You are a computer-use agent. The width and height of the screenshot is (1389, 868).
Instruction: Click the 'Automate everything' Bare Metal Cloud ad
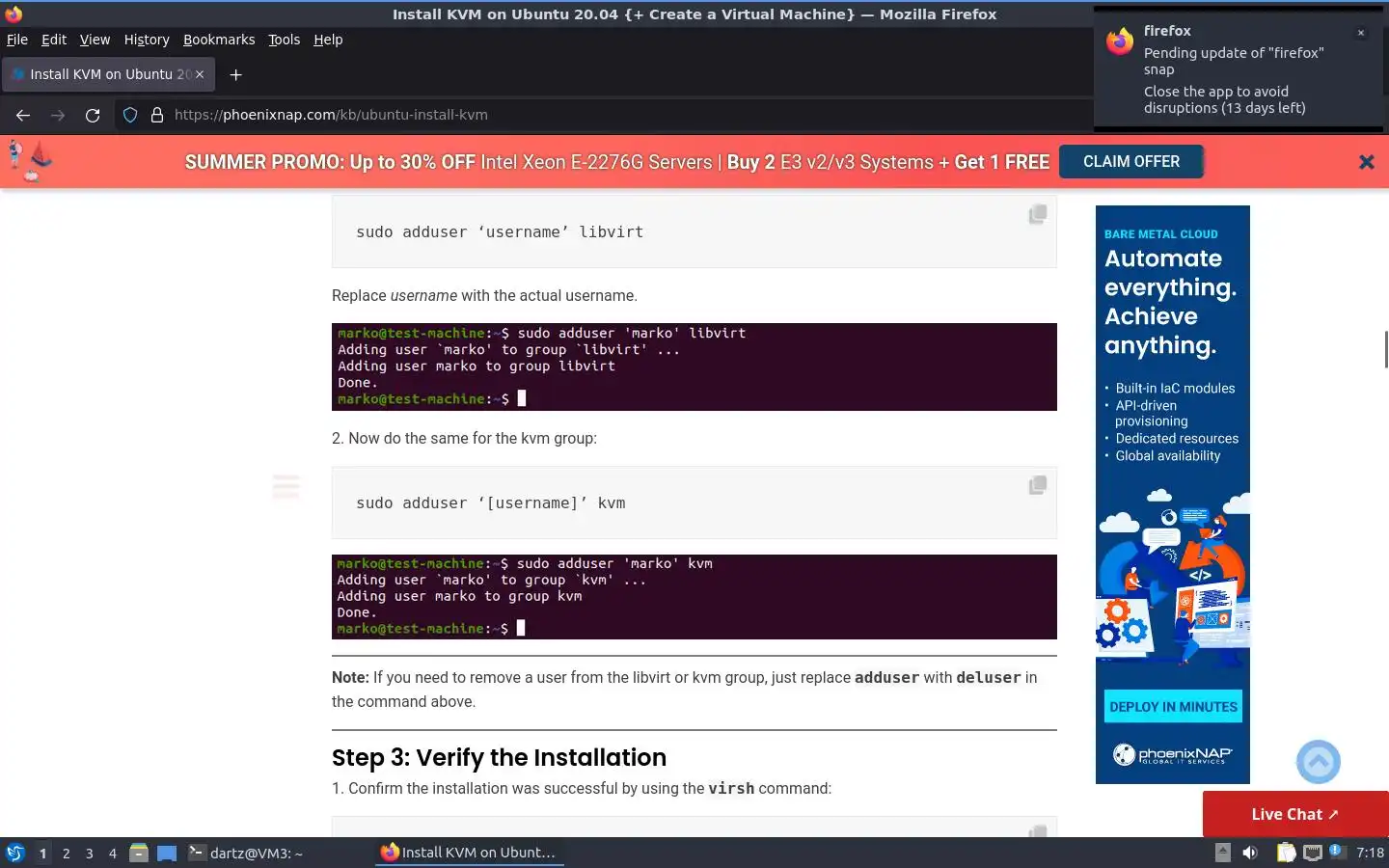click(x=1173, y=494)
